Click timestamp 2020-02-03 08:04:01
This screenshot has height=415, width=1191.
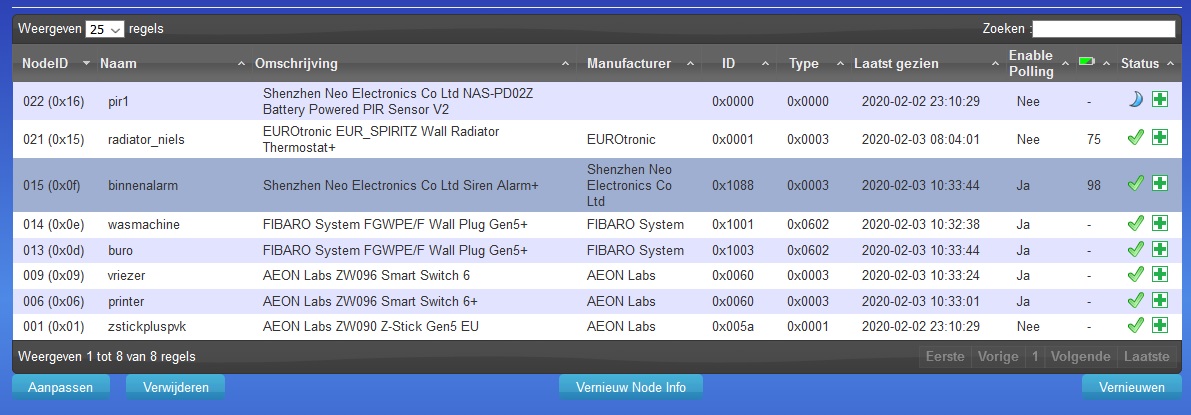(921, 139)
